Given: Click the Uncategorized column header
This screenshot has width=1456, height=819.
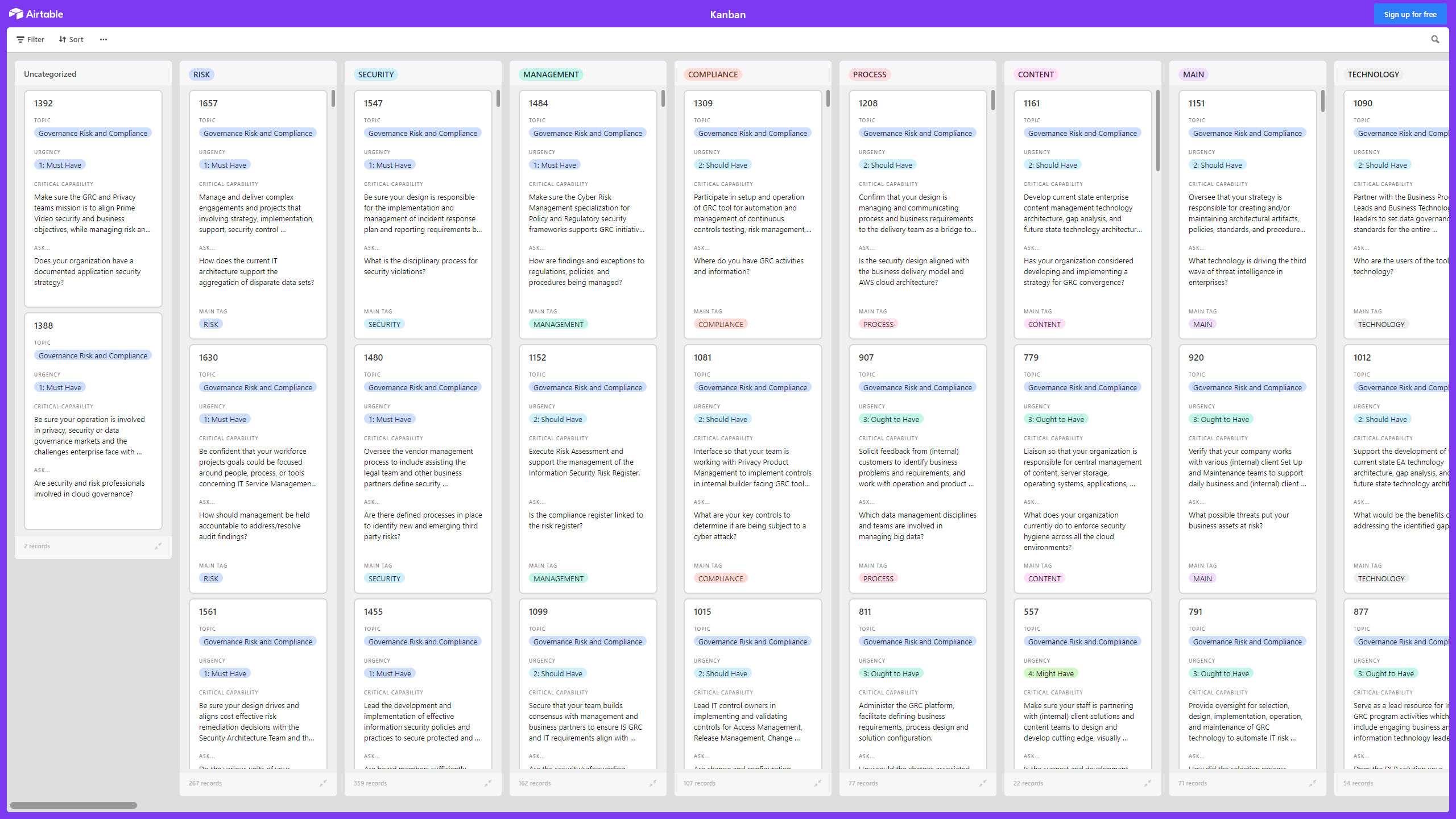Looking at the screenshot, I should pos(50,73).
